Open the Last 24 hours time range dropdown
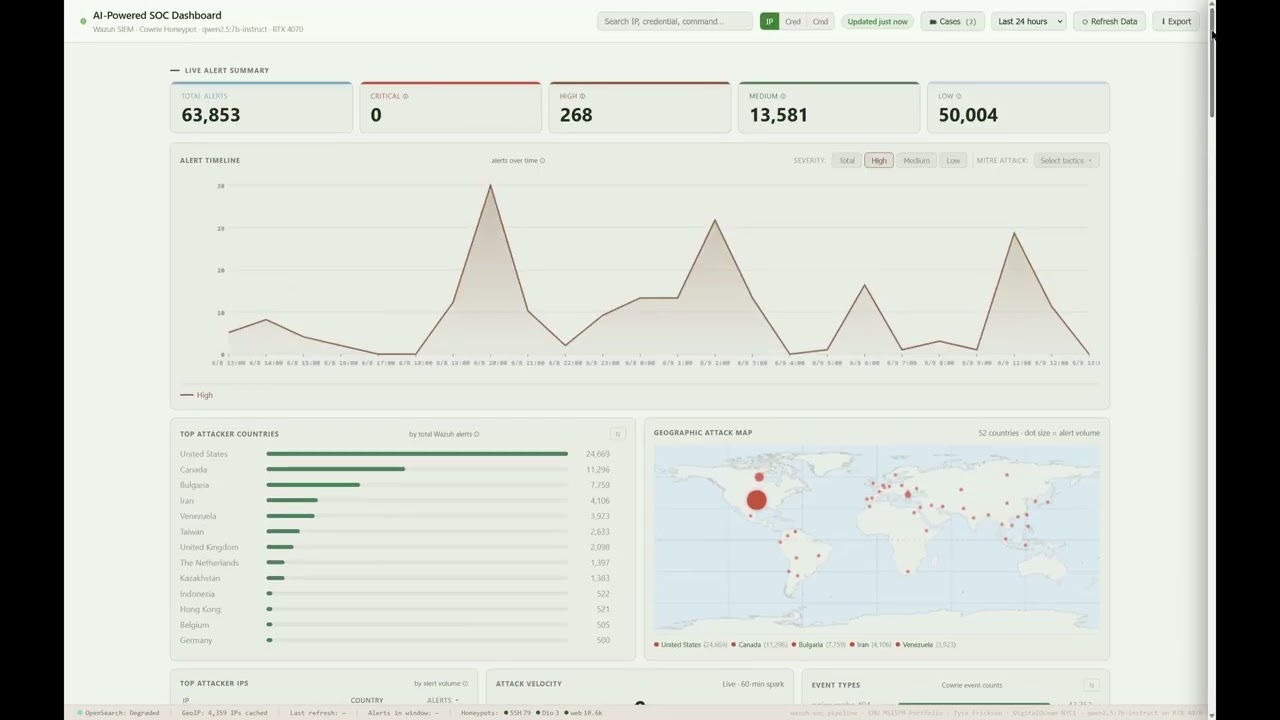The image size is (1280, 720). (x=1028, y=21)
